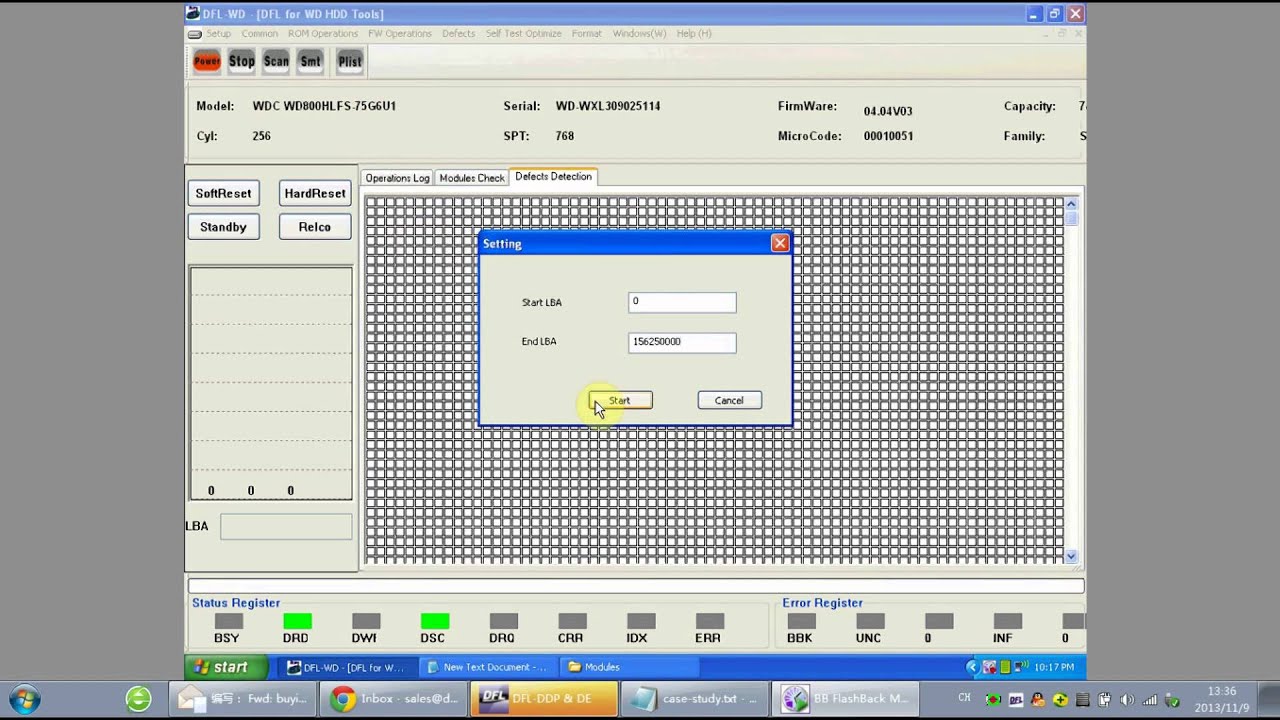Click the DFL-WD title bar app icon
The image size is (1280, 720).
(x=194, y=14)
